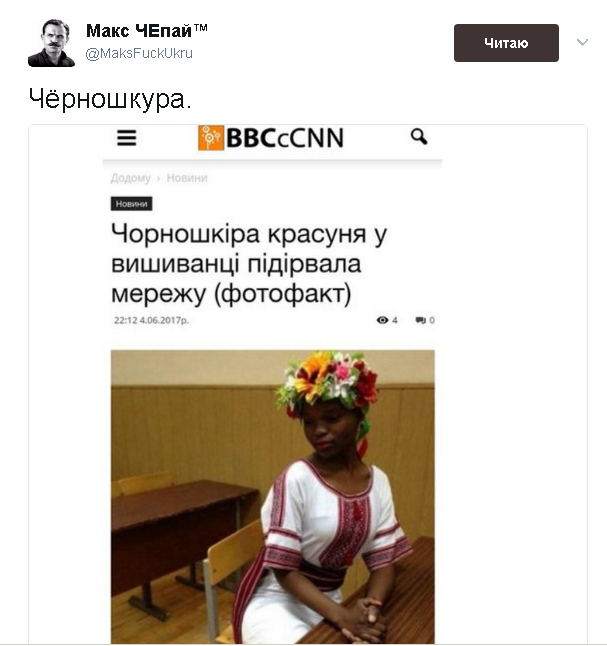
Task: Click the breadcrumb arrow separator
Action: 159,178
